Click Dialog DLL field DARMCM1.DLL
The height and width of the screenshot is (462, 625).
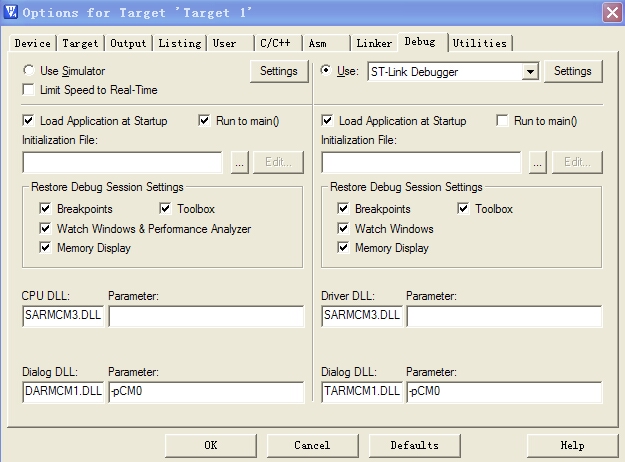[x=63, y=392]
